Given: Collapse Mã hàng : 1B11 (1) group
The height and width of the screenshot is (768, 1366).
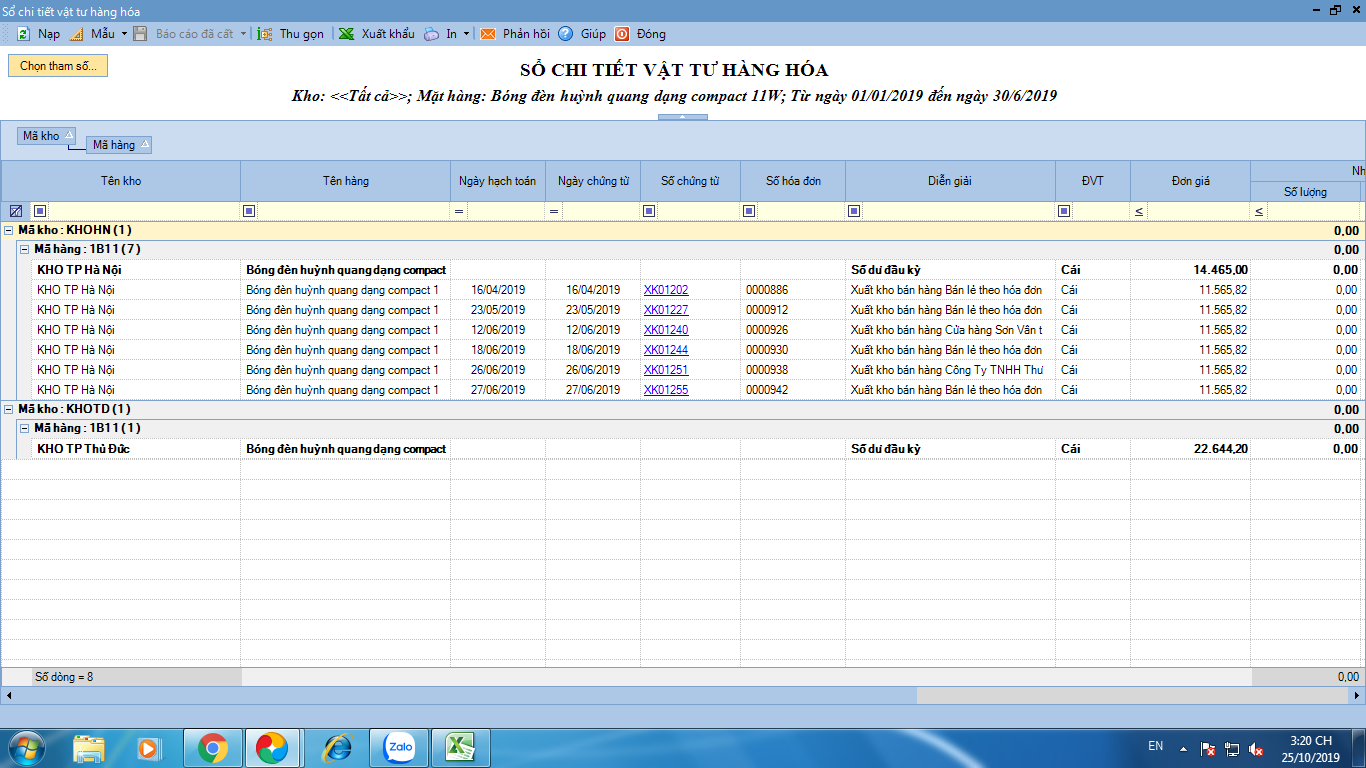Looking at the screenshot, I should 25,428.
